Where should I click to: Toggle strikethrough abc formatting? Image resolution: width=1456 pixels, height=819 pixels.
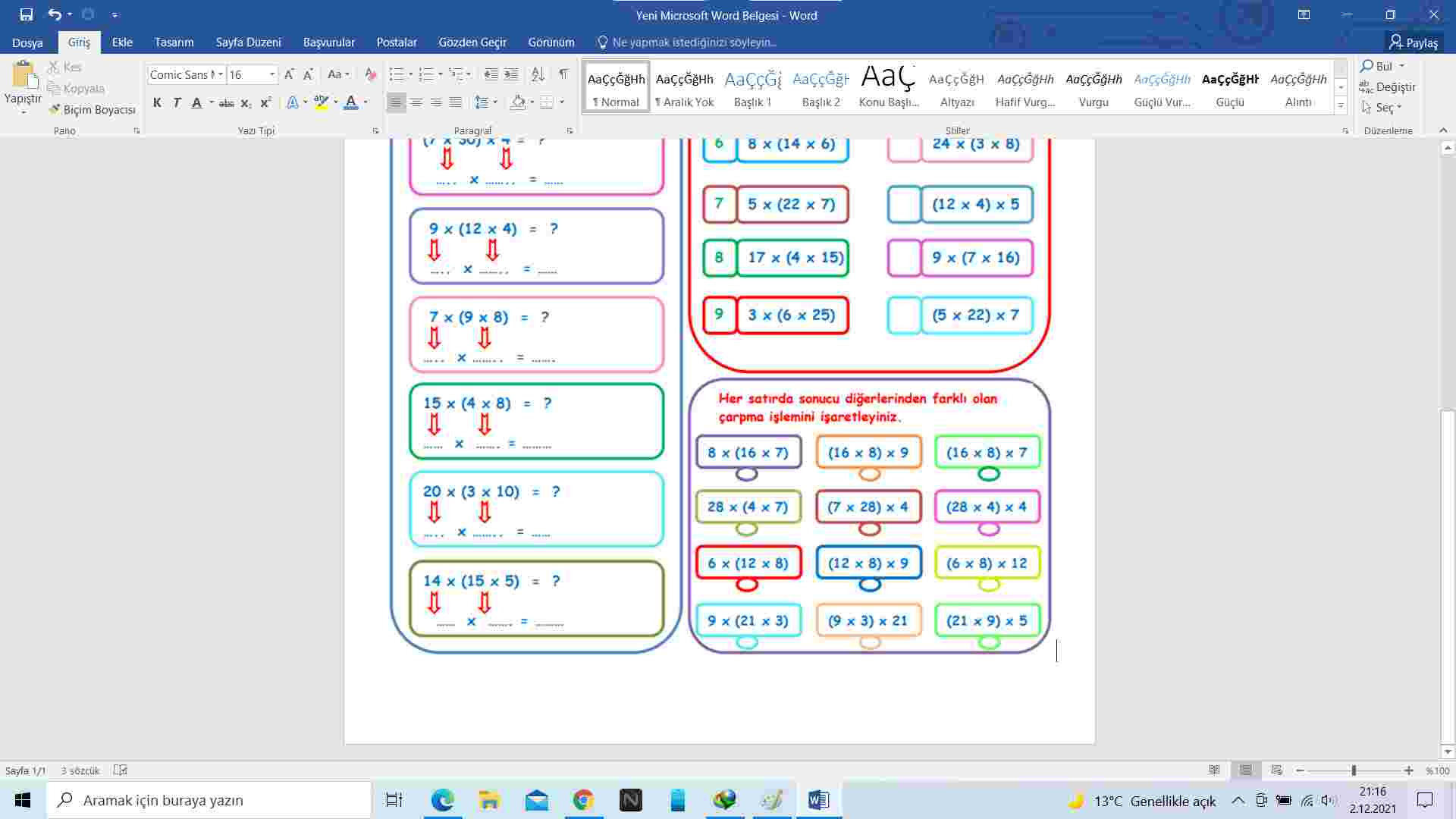click(x=226, y=102)
